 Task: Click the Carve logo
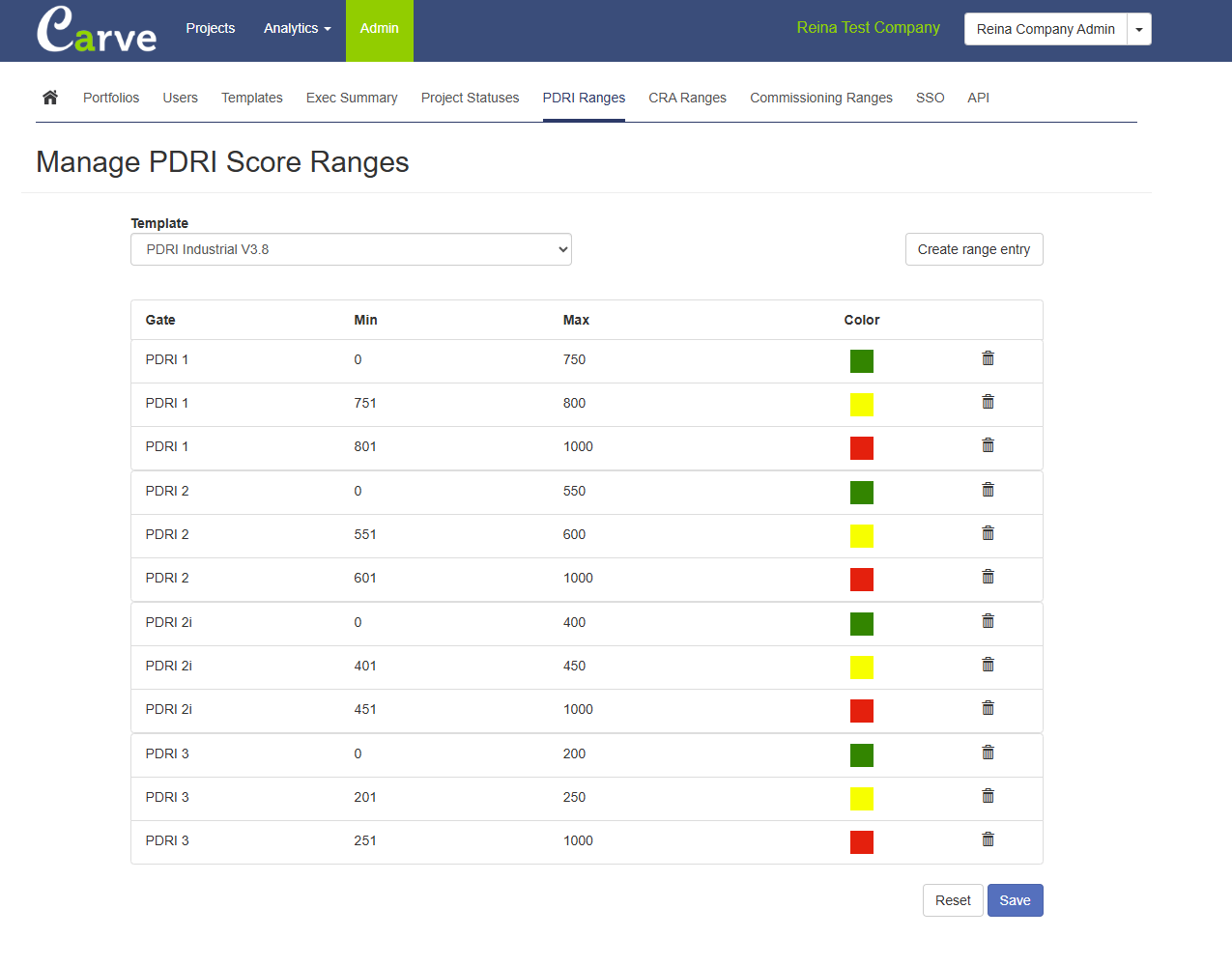(x=97, y=30)
